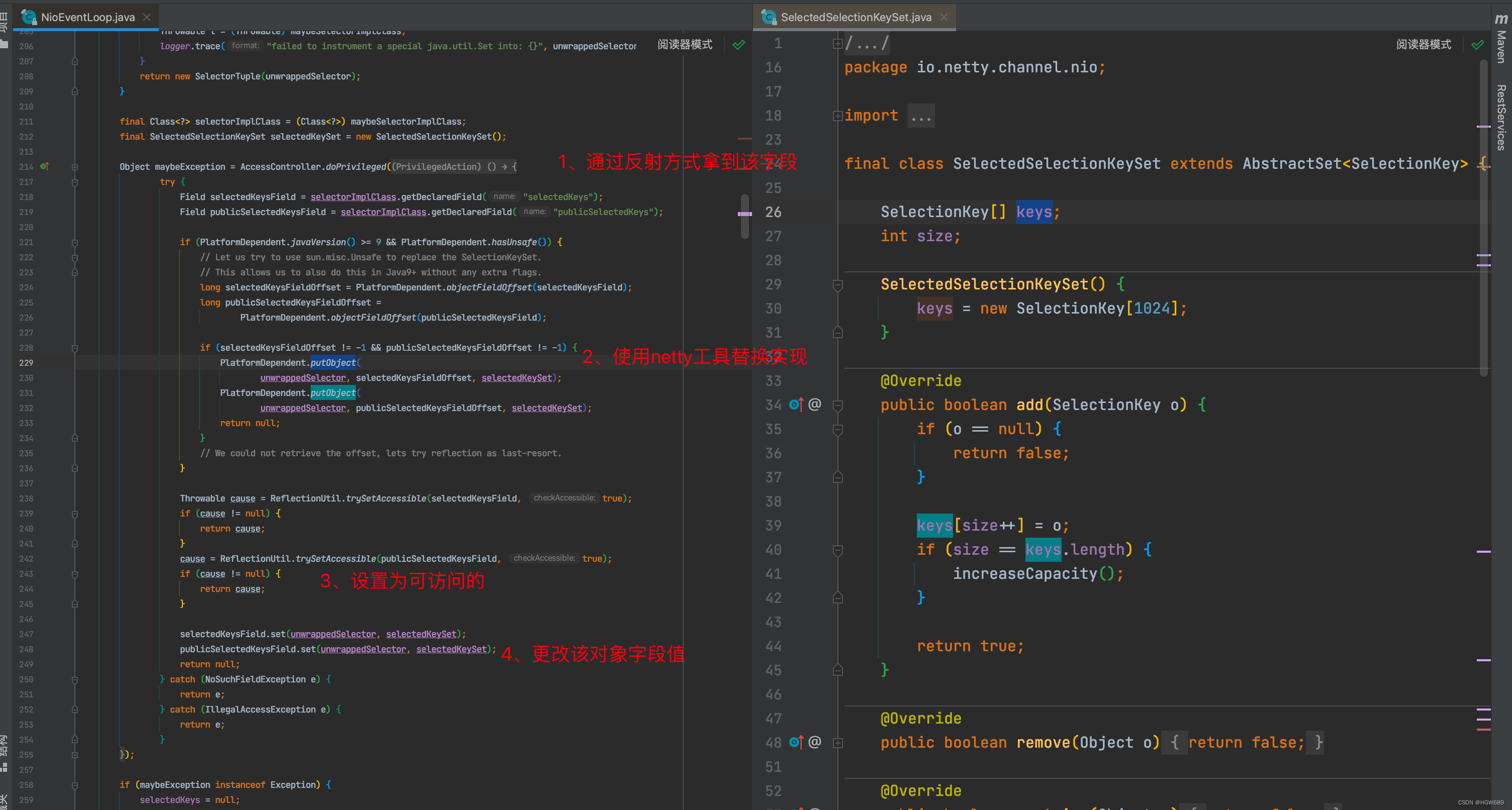1512x810 pixels.
Task: Click purple error-stripe mark beside line 219
Action: [x=745, y=214]
